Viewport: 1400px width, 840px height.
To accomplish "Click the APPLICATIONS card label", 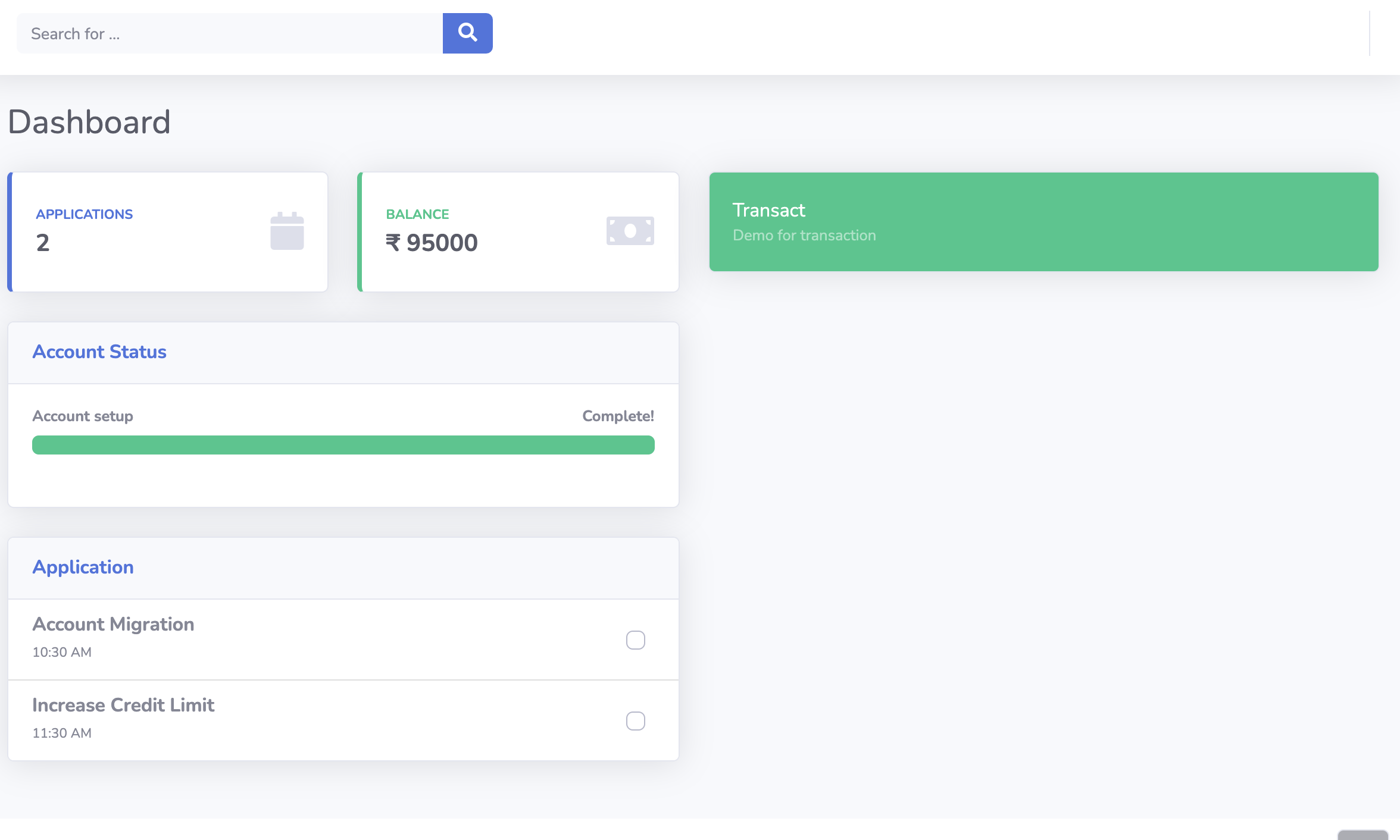I will click(x=84, y=214).
